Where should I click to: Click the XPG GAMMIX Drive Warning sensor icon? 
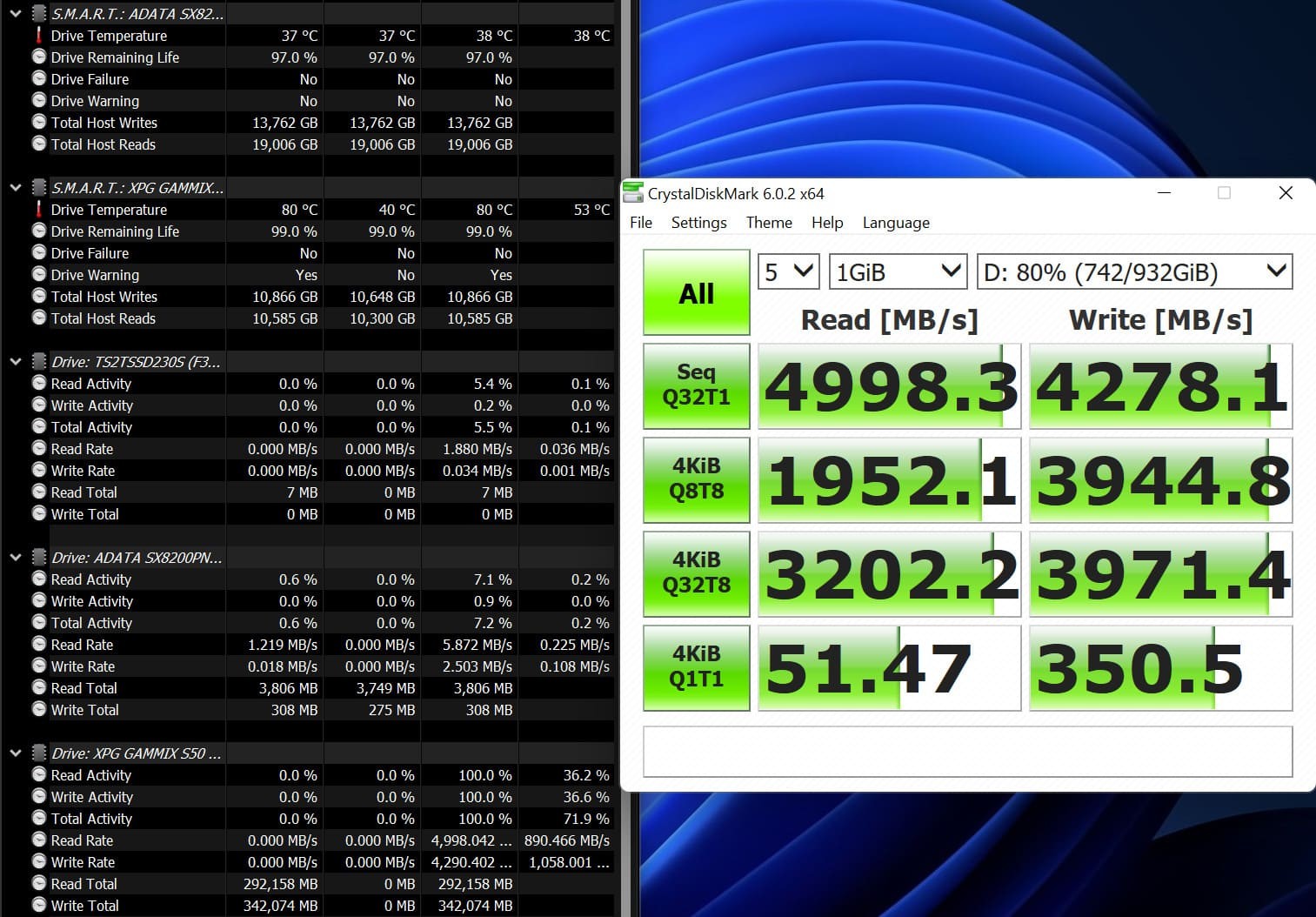click(x=38, y=274)
